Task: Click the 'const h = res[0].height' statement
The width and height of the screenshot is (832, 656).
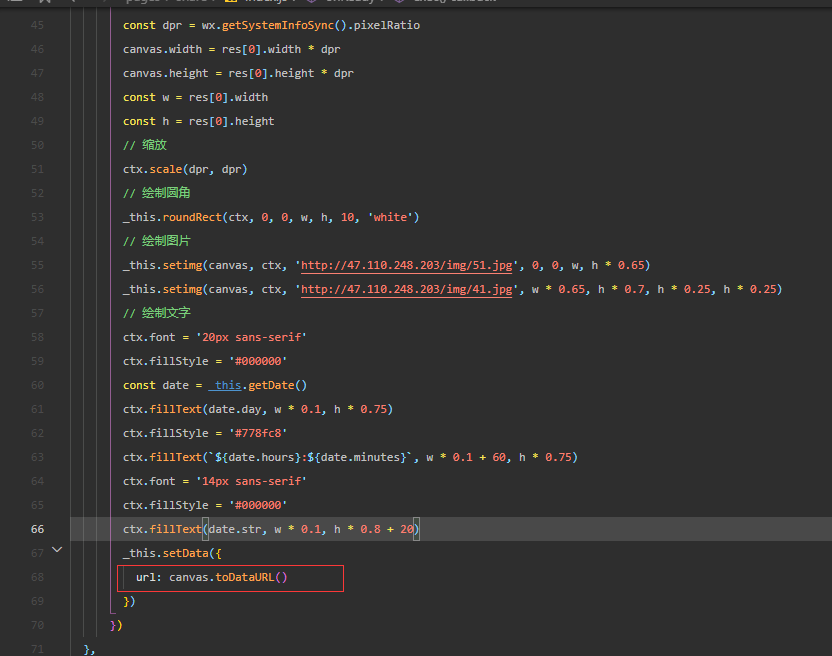Action: pos(198,121)
